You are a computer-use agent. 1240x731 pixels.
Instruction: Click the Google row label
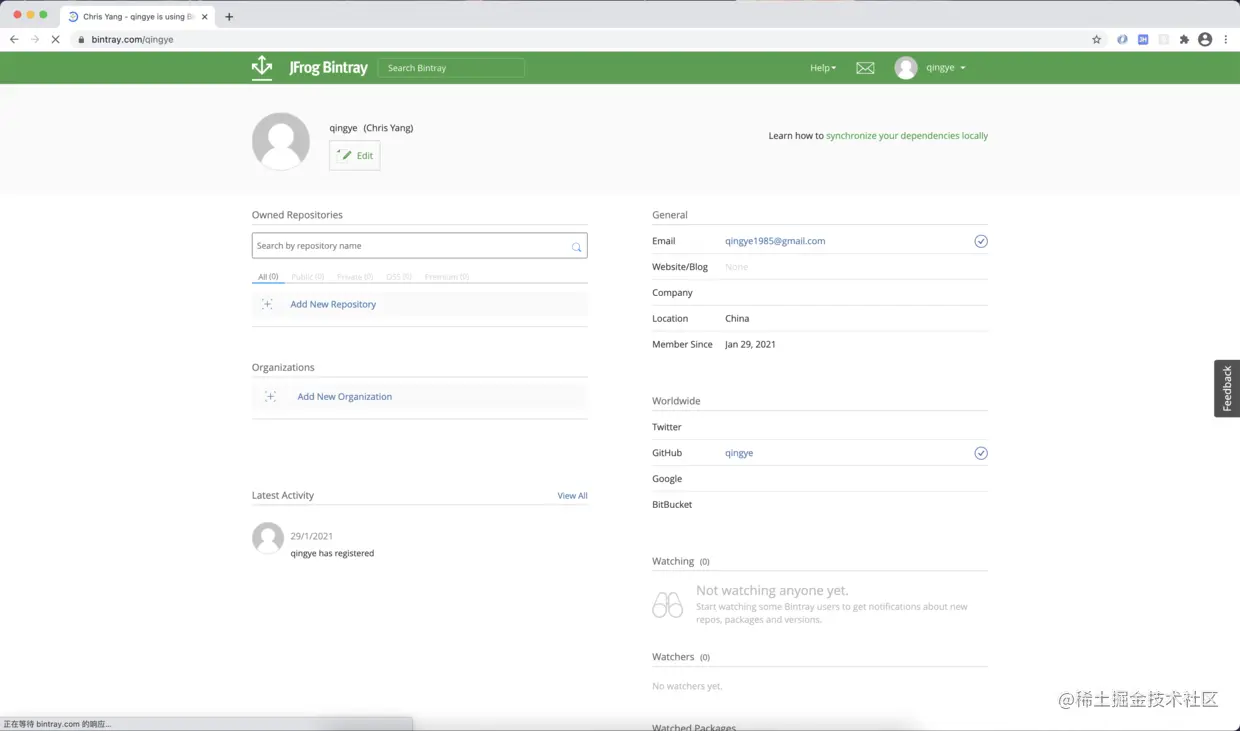[667, 479]
